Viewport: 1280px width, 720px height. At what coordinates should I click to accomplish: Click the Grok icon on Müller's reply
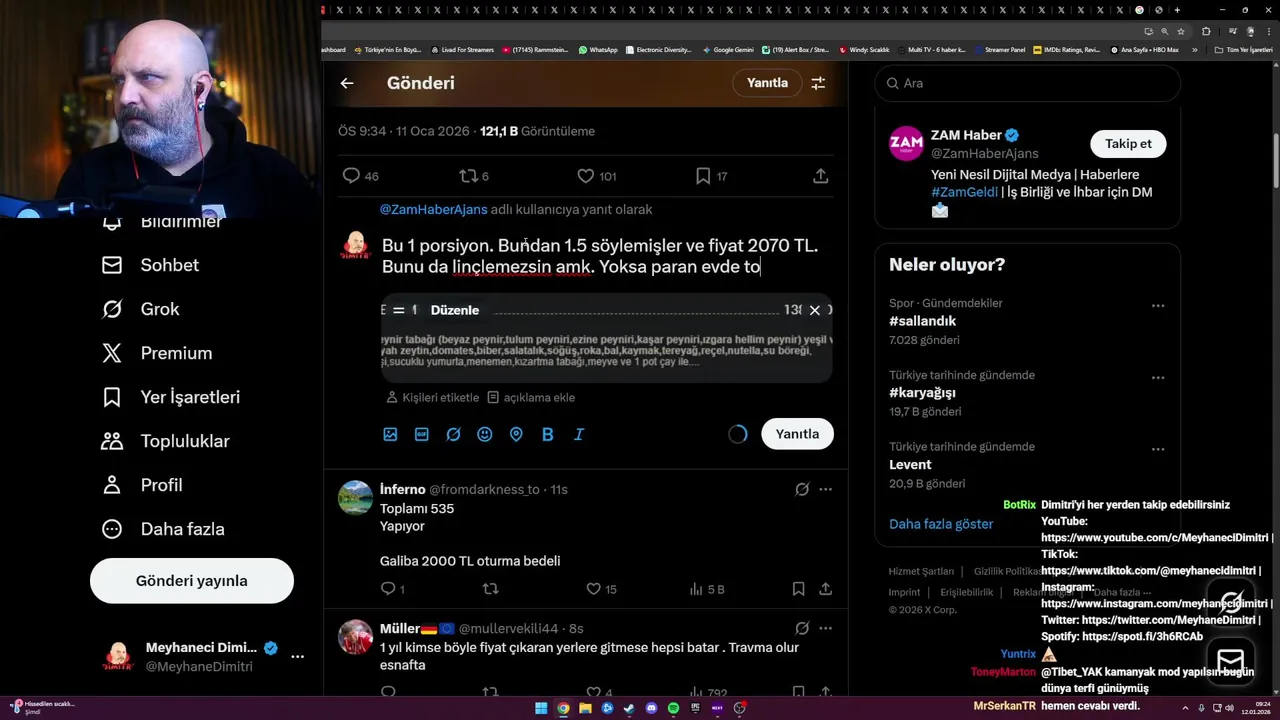coord(802,628)
